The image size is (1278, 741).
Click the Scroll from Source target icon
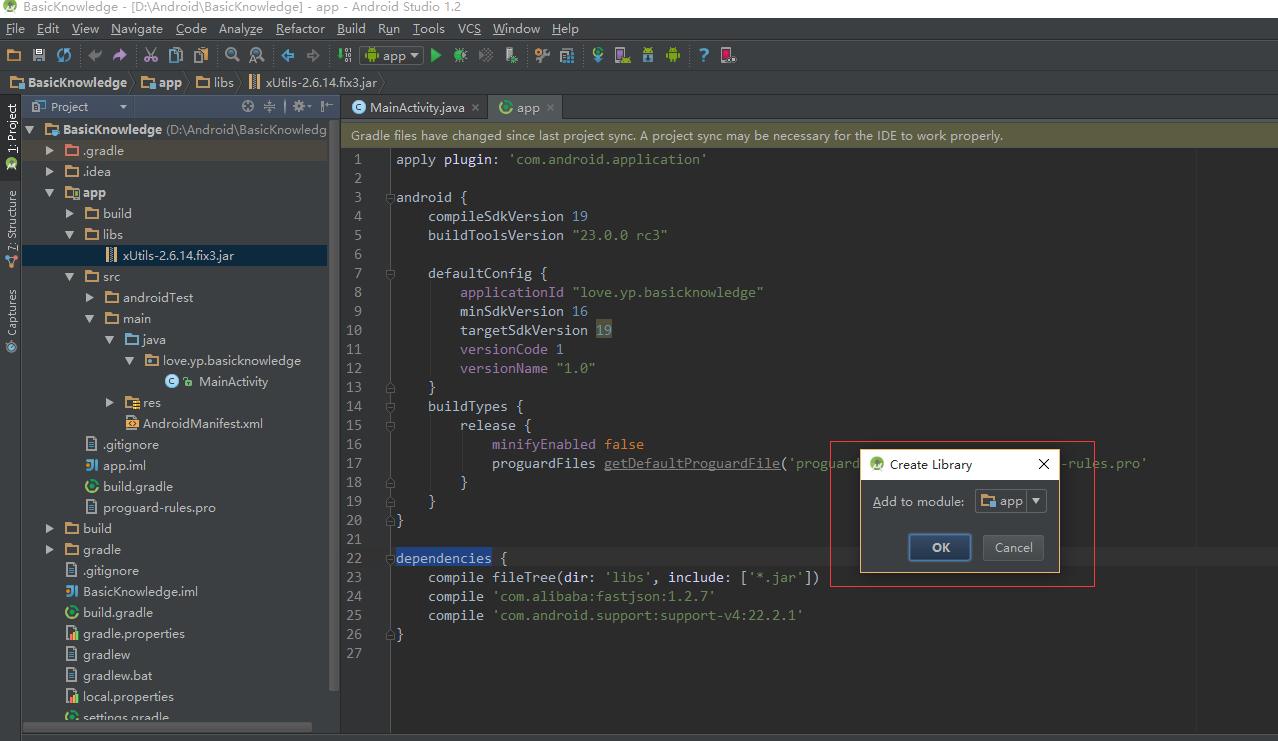(248, 106)
